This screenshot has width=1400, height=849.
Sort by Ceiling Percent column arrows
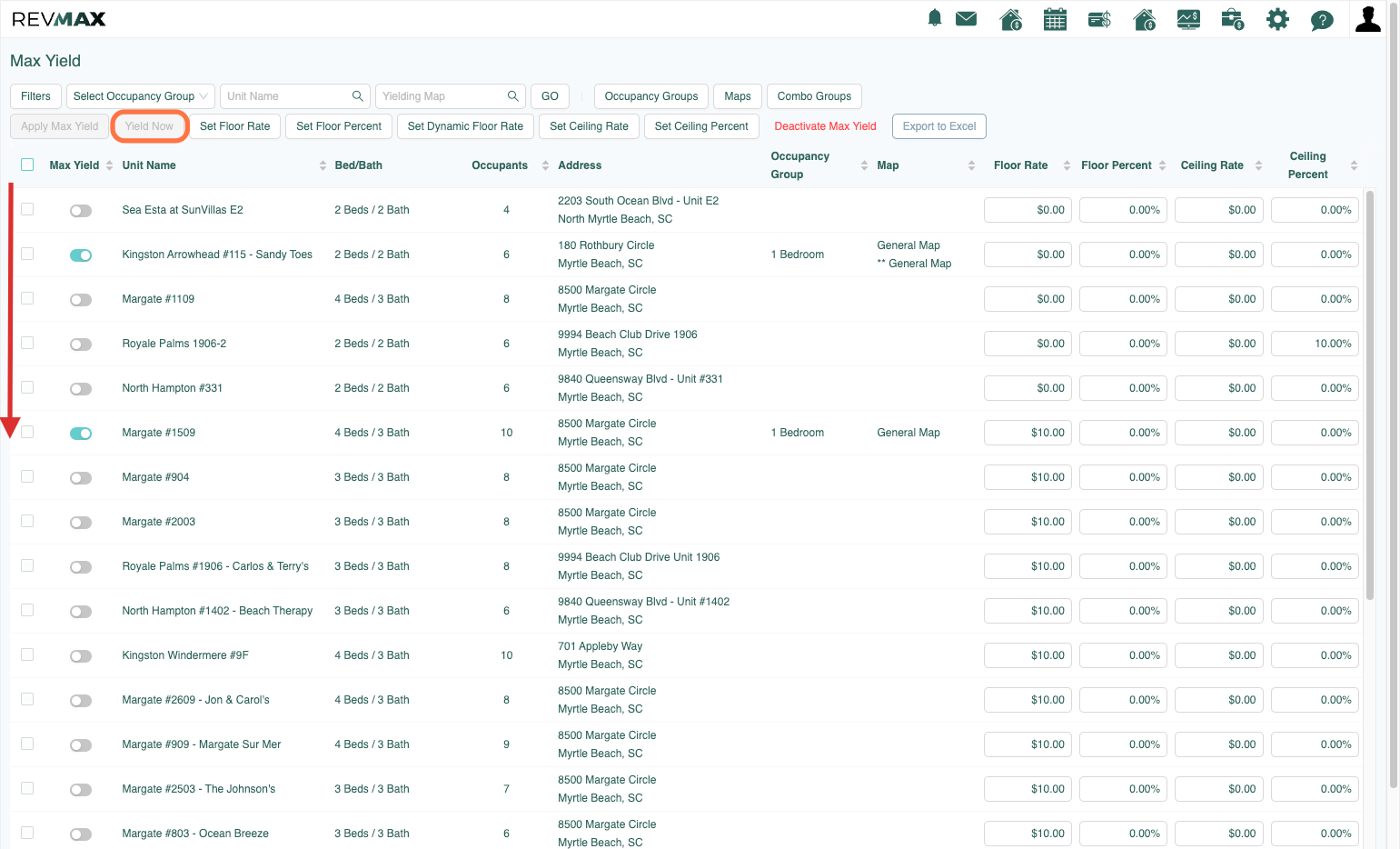point(1354,165)
